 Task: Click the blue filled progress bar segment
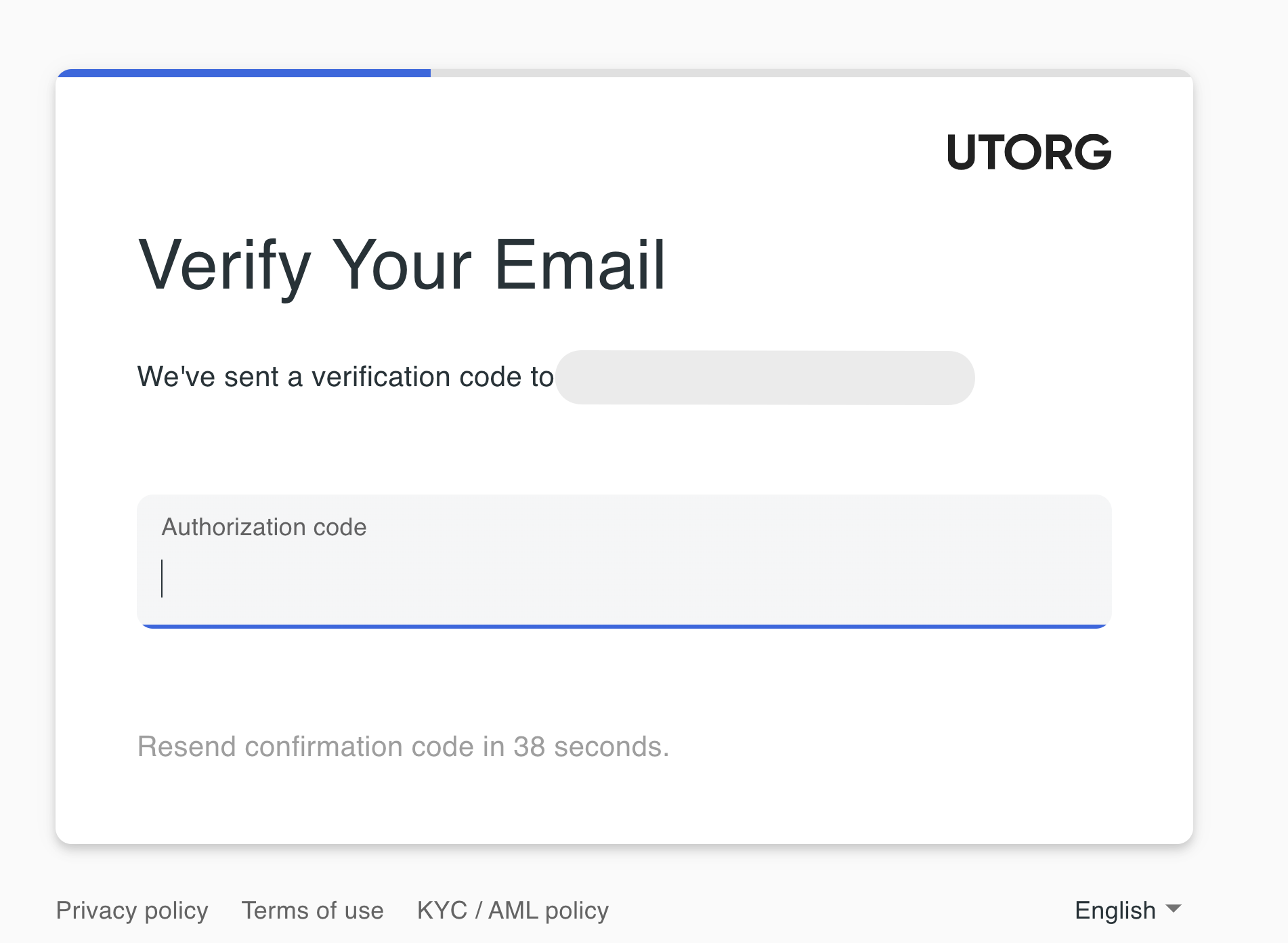[x=244, y=73]
